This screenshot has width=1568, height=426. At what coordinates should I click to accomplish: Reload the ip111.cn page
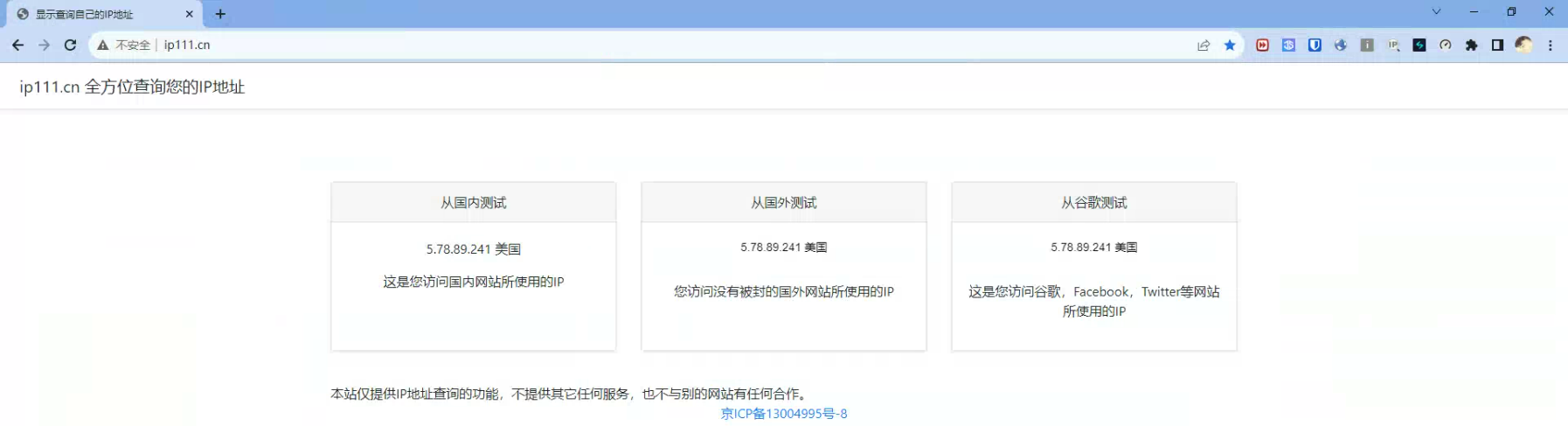click(70, 45)
